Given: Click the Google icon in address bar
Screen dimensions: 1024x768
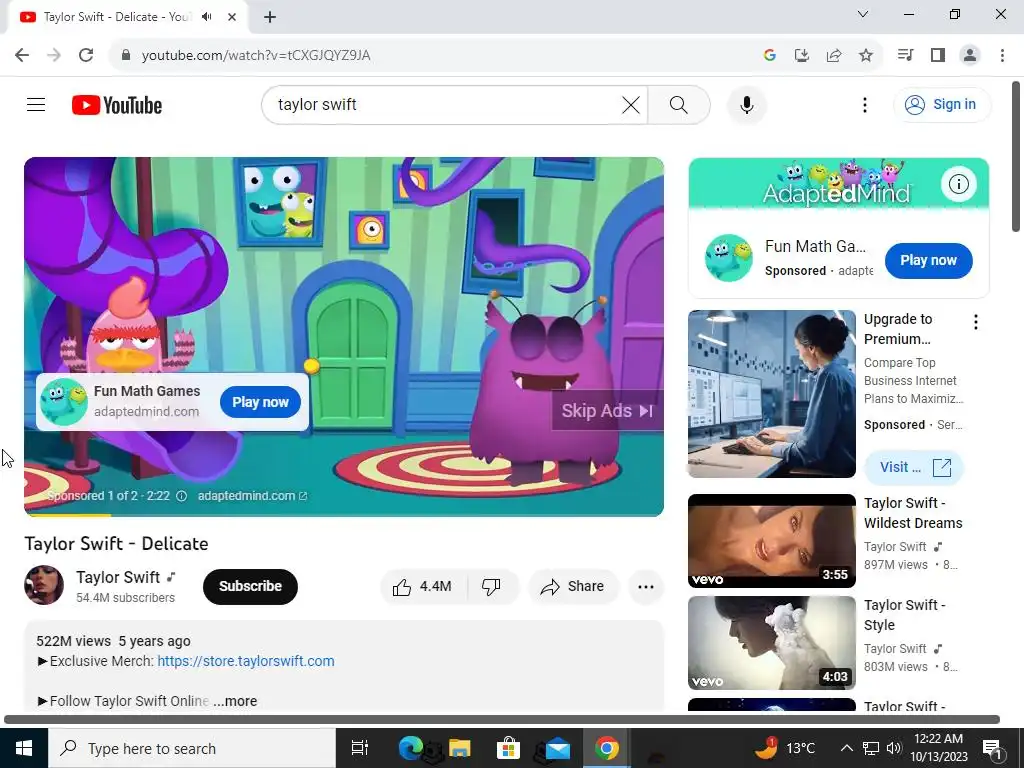Looking at the screenshot, I should tap(769, 56).
